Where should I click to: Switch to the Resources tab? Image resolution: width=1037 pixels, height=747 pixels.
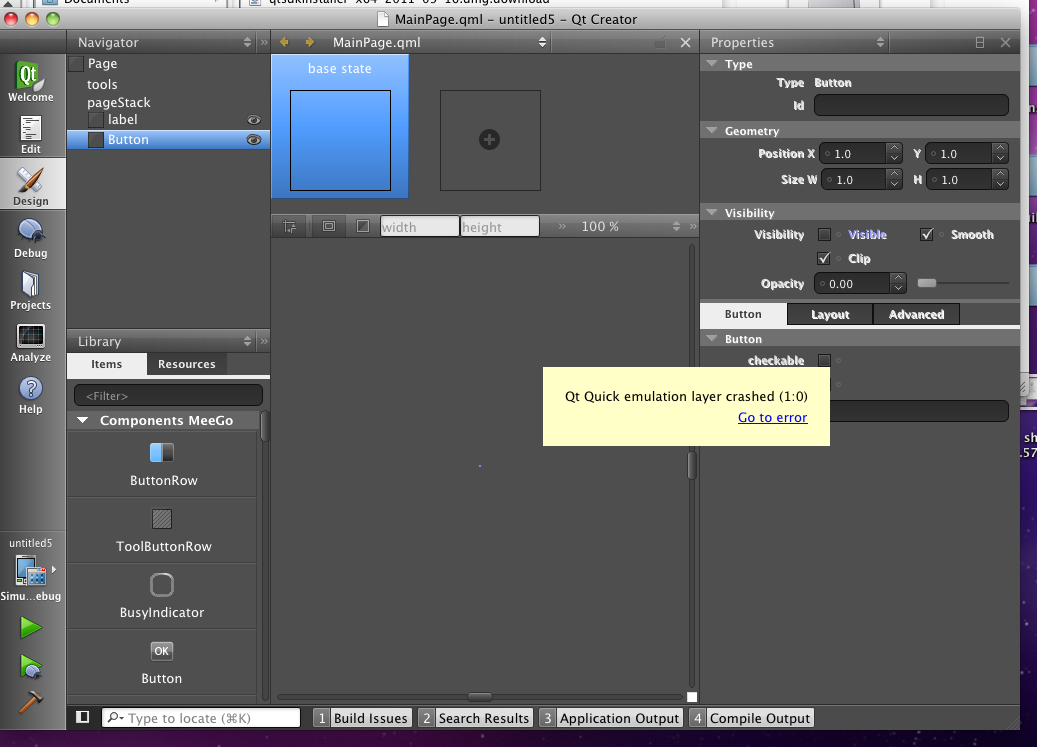tap(187, 364)
